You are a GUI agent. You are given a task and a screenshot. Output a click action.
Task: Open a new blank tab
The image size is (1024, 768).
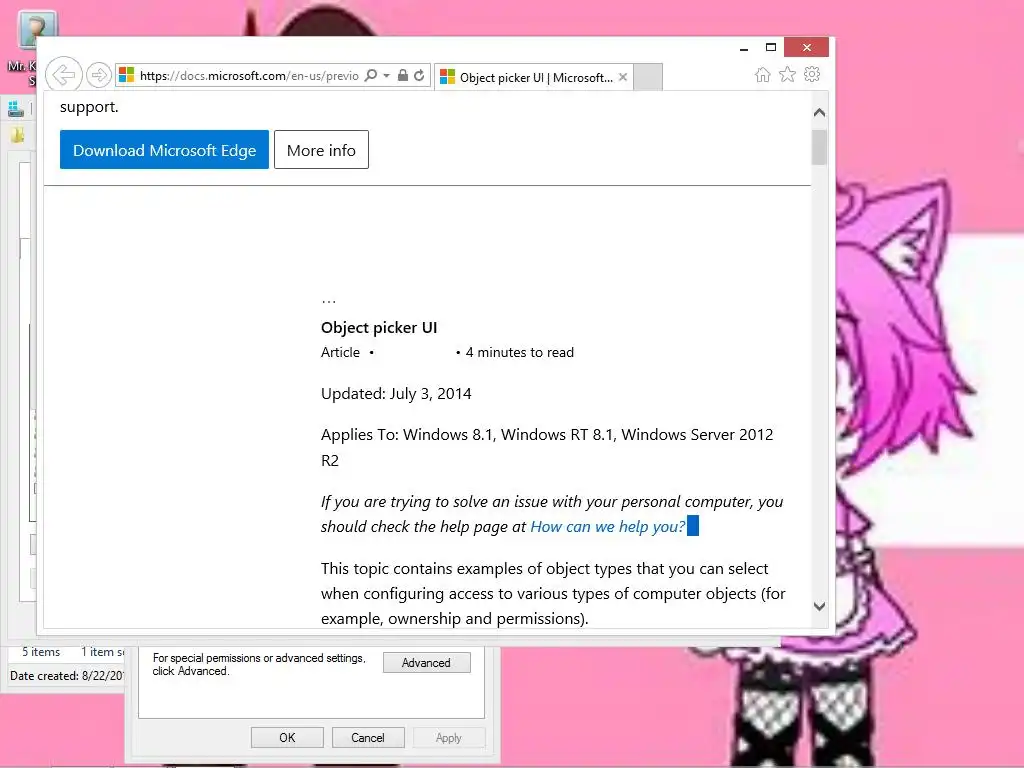(x=648, y=77)
